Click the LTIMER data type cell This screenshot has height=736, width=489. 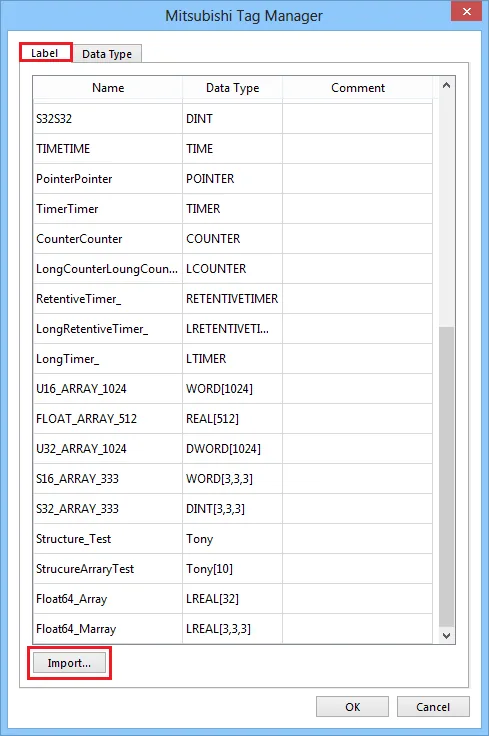click(x=232, y=359)
